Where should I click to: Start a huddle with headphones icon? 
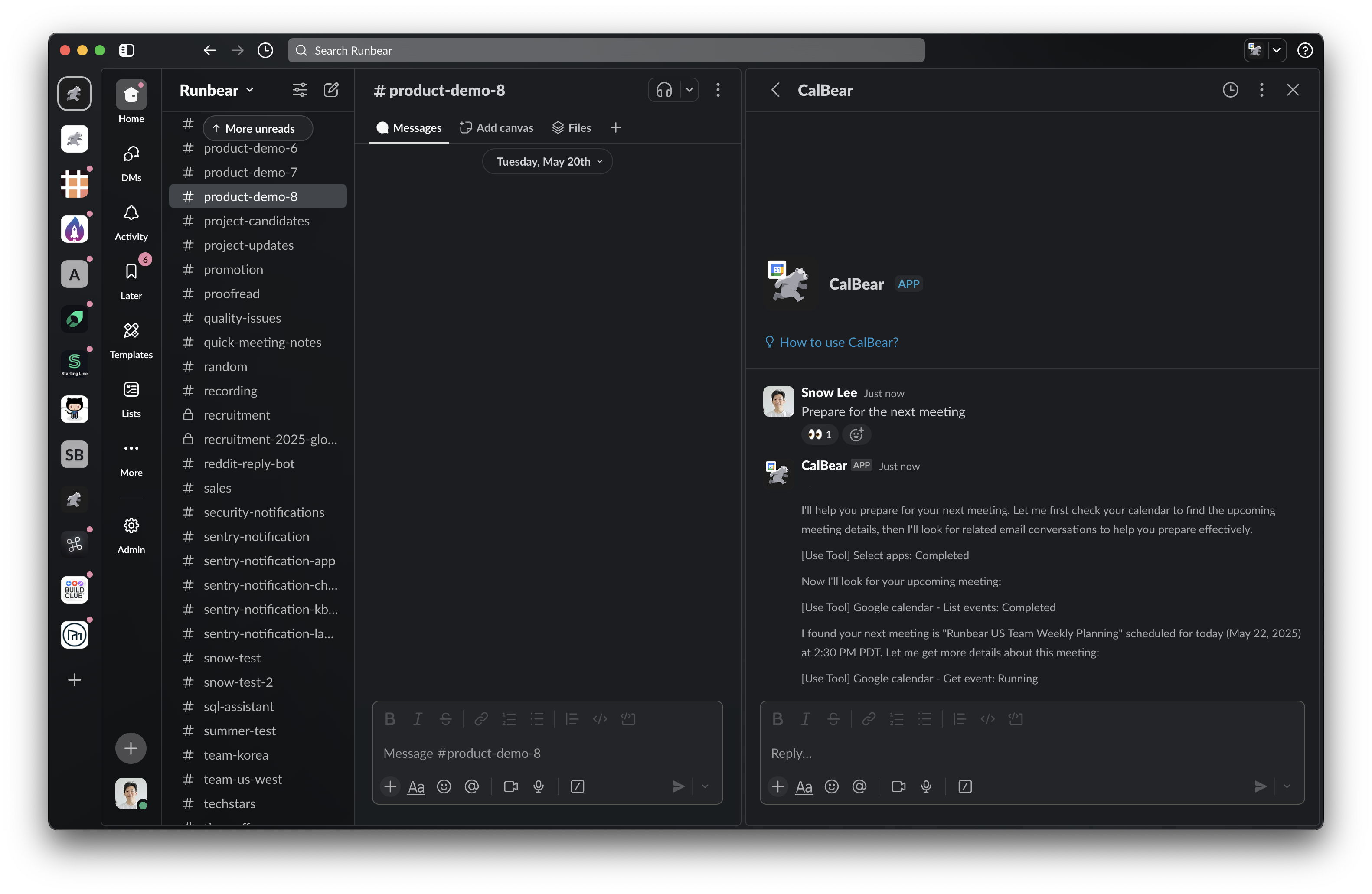664,90
